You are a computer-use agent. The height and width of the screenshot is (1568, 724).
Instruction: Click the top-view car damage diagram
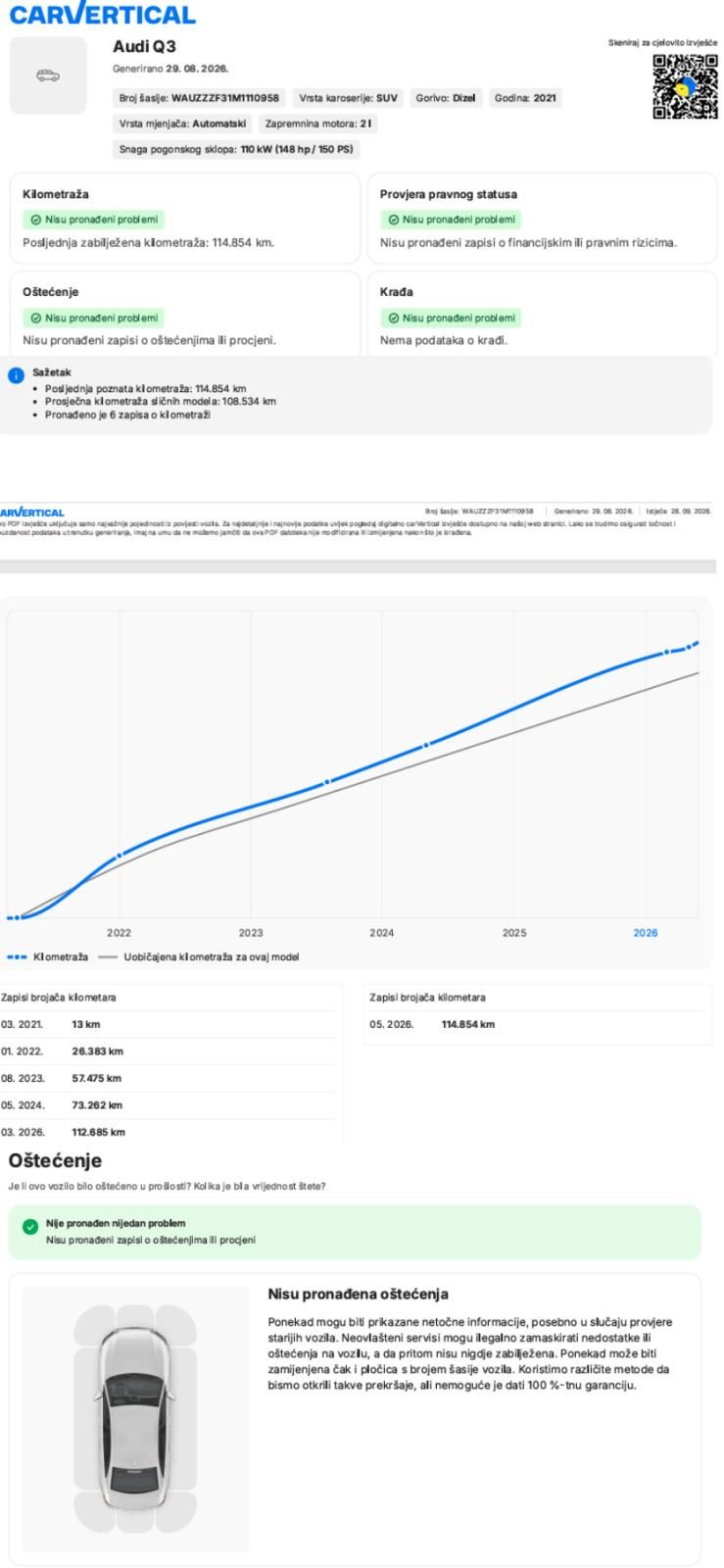134,1418
